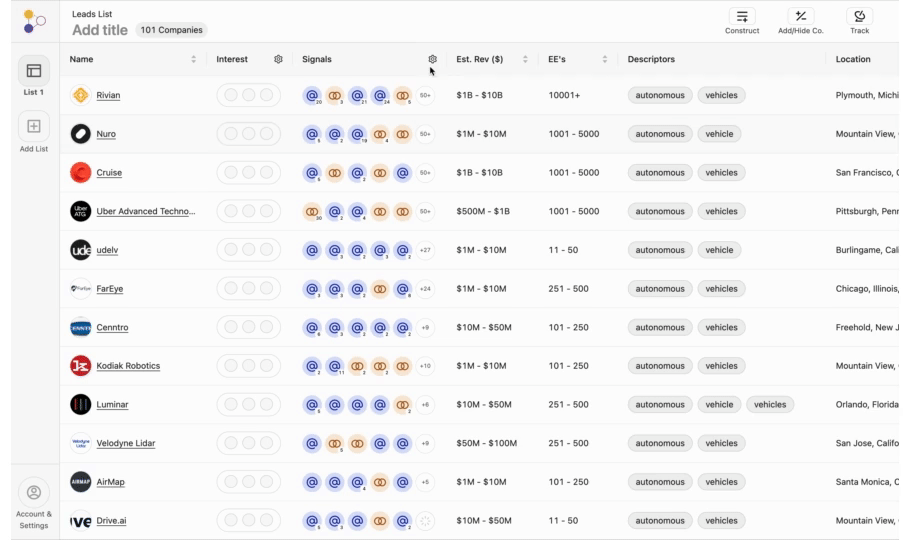Open Drive.ai company link
Image resolution: width=910 pixels, height=540 pixels.
tap(111, 521)
